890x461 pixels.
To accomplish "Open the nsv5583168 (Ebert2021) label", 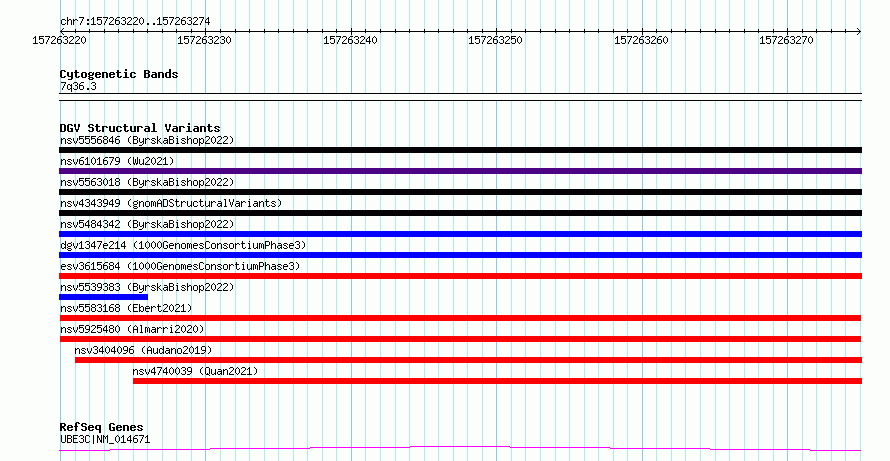I will tap(126, 308).
